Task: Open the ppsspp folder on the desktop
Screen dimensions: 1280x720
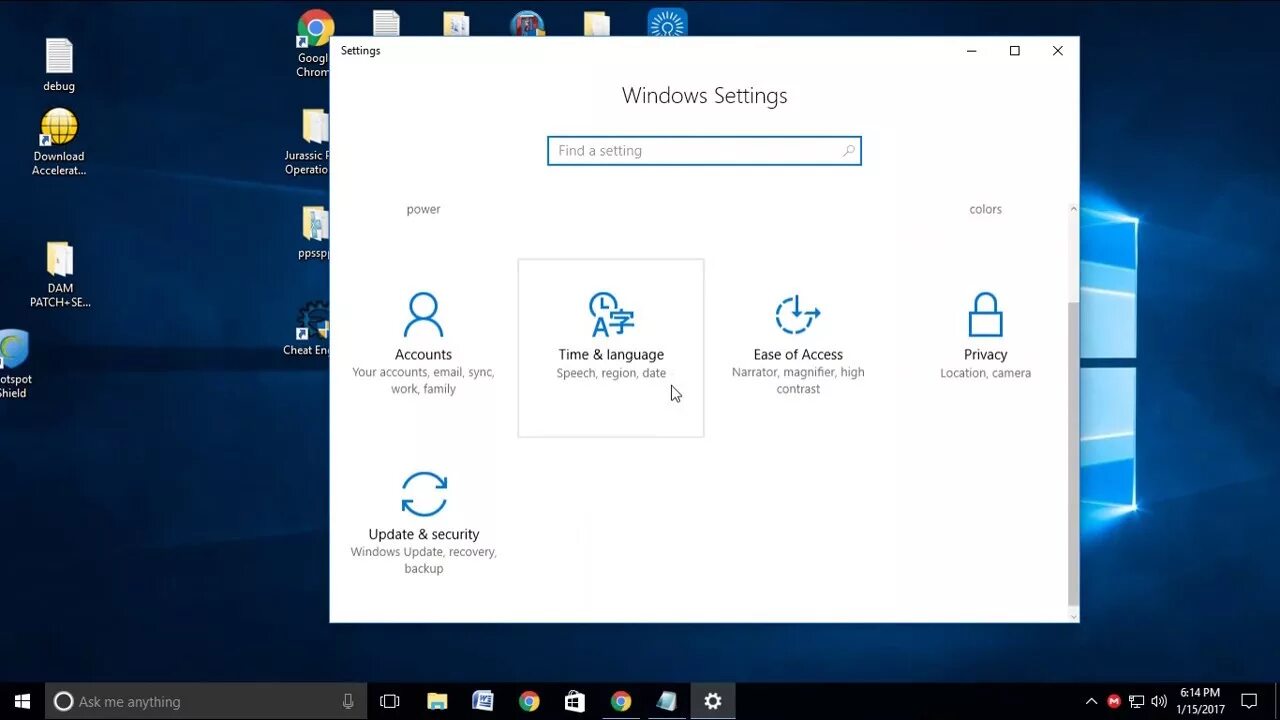Action: click(314, 233)
